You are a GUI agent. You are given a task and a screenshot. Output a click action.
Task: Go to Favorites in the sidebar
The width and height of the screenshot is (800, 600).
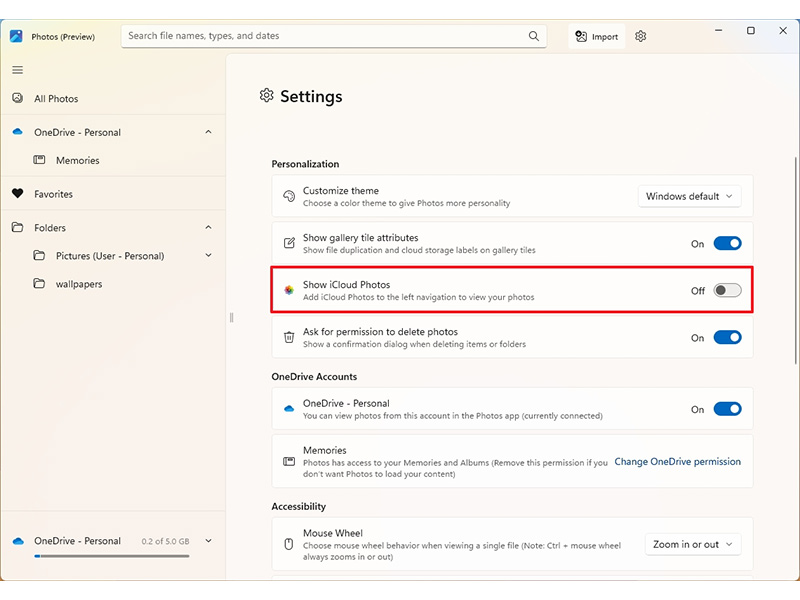(x=113, y=194)
